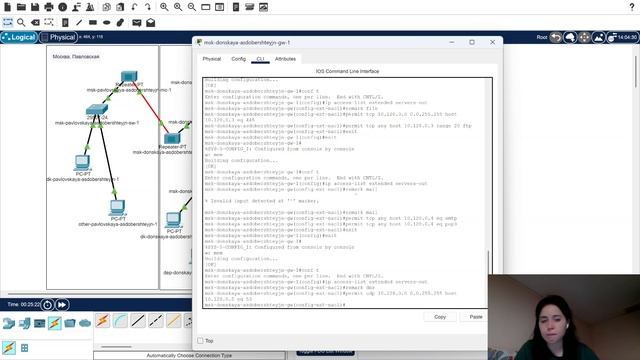This screenshot has height=360, width=640.
Task: Activate the Inspect magnifier tool
Action: [21, 22]
